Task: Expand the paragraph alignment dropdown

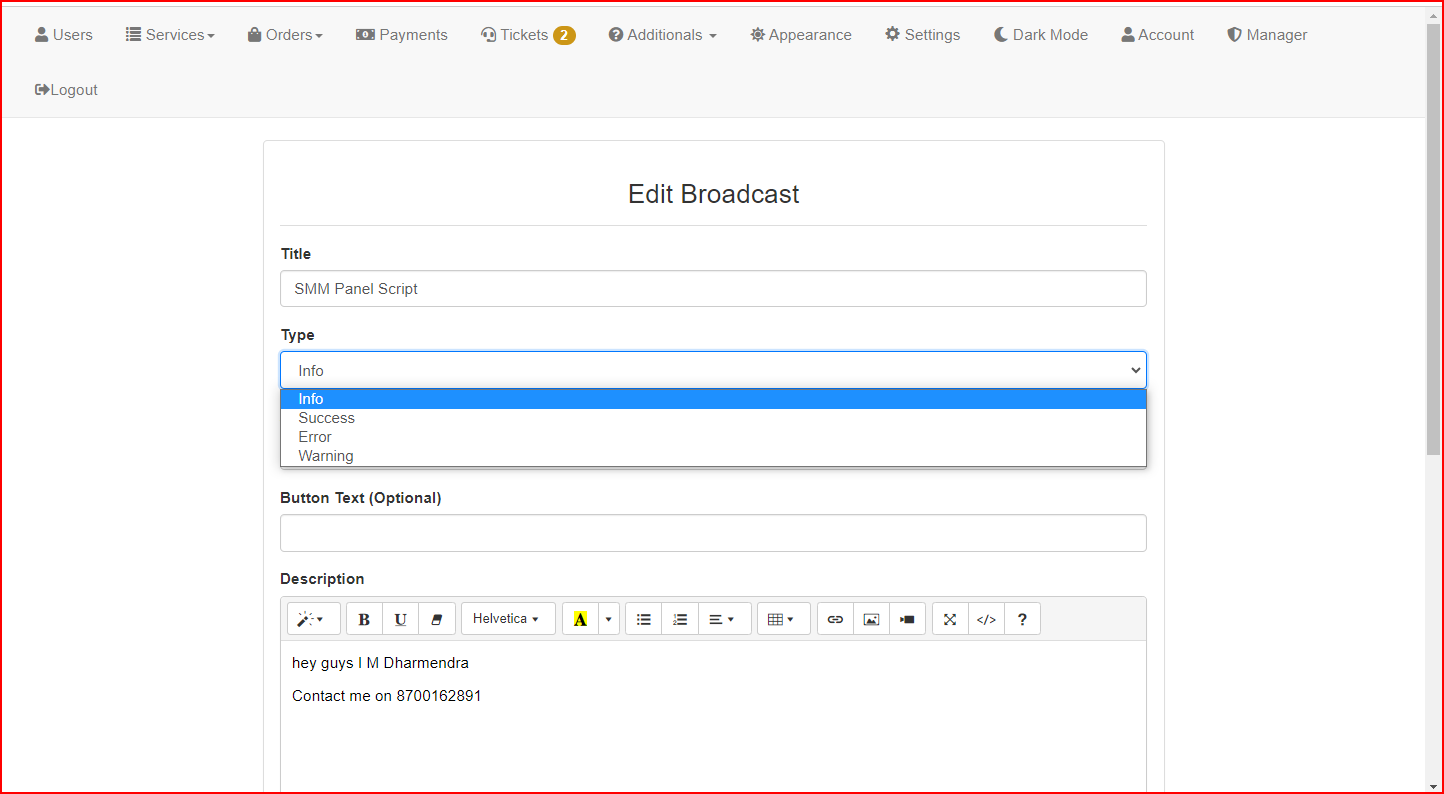Action: (722, 619)
